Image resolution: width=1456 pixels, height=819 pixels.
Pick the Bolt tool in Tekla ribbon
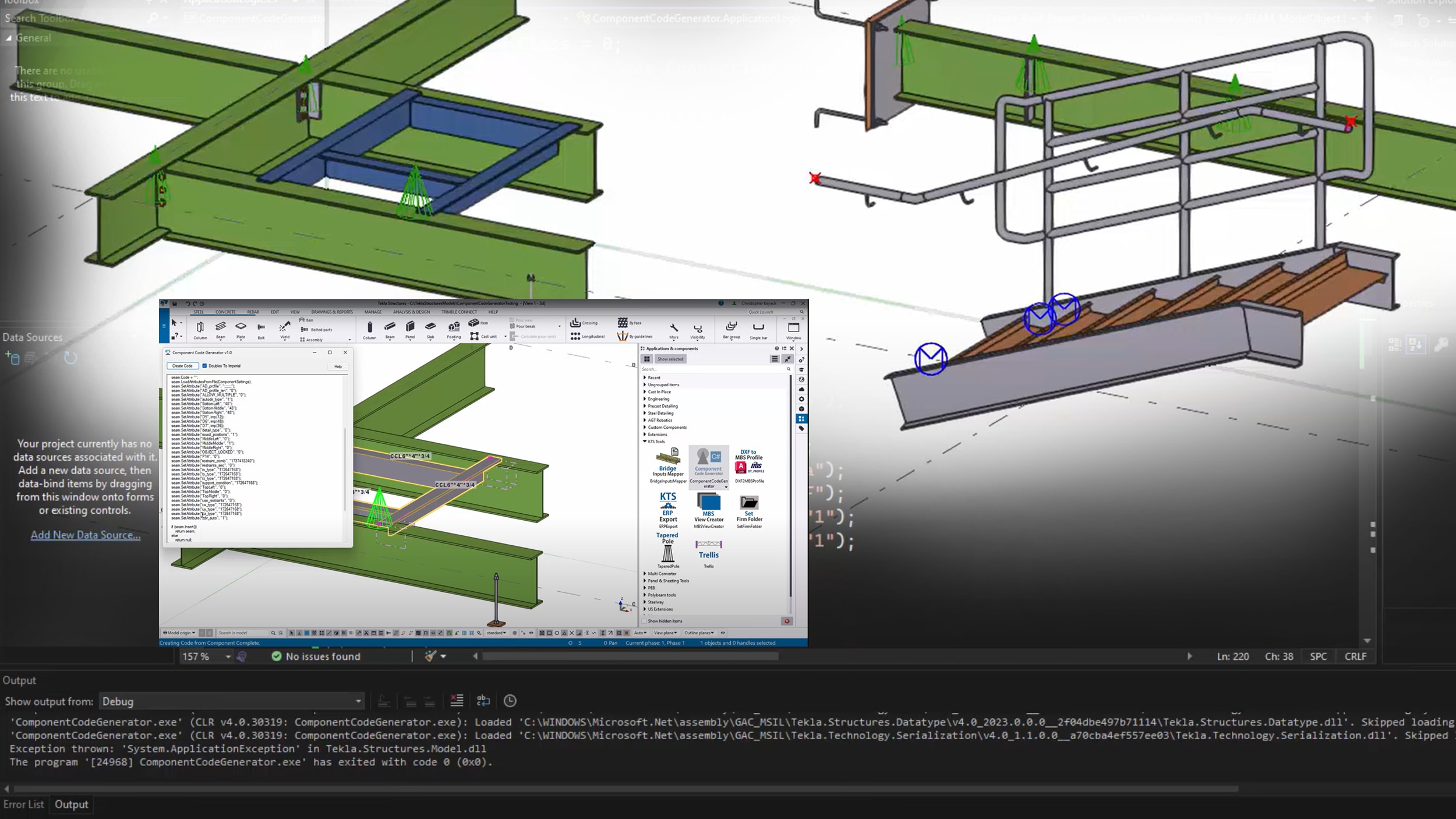pos(261,330)
